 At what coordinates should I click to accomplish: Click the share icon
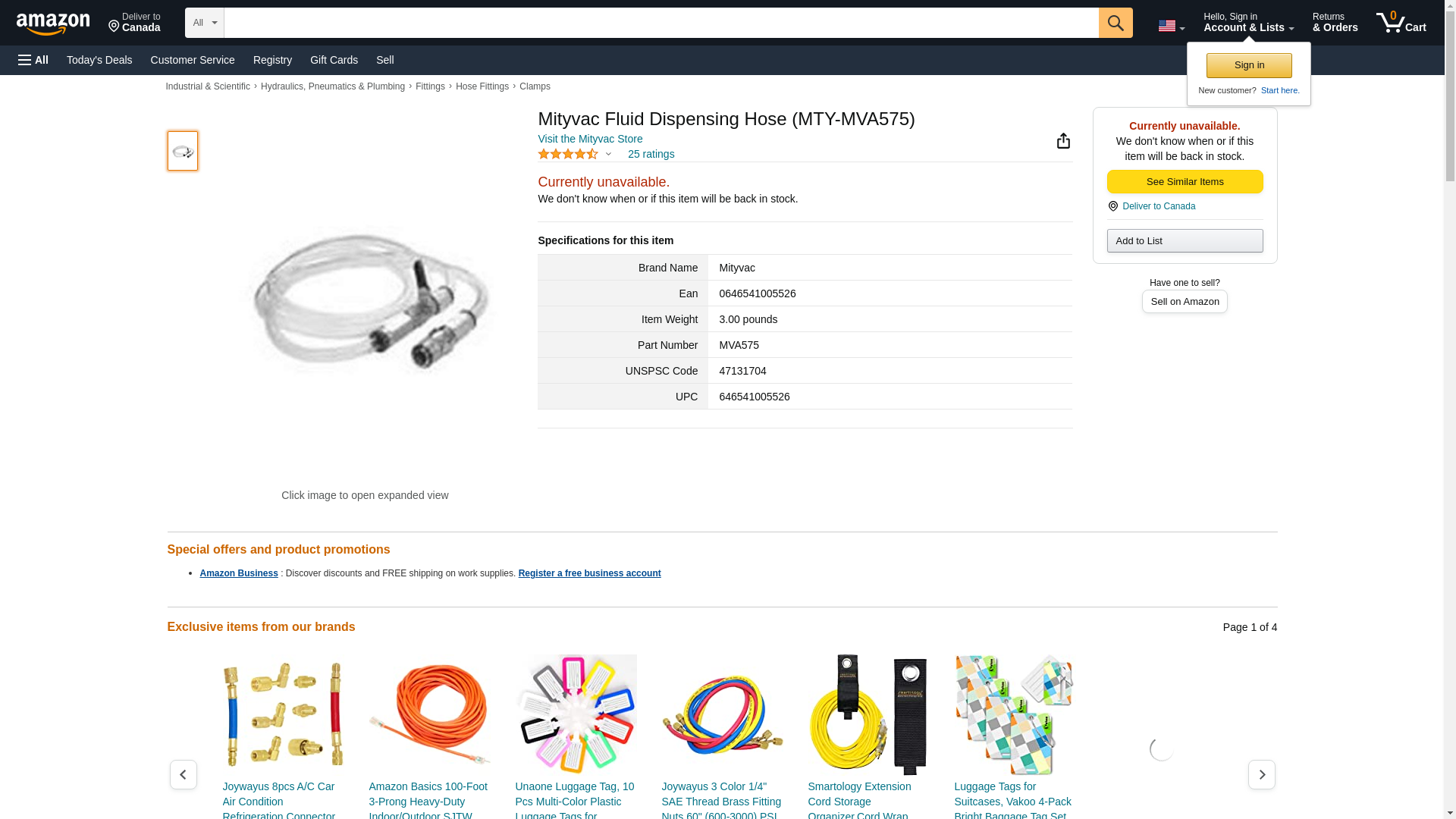[x=1063, y=141]
